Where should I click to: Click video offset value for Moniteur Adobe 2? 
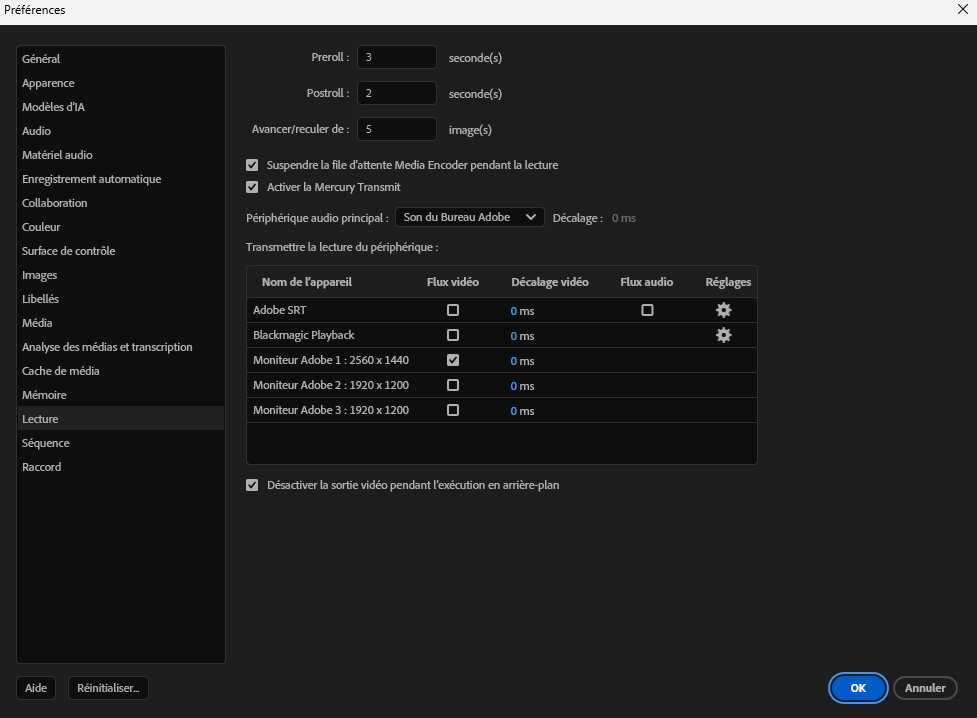tap(514, 385)
